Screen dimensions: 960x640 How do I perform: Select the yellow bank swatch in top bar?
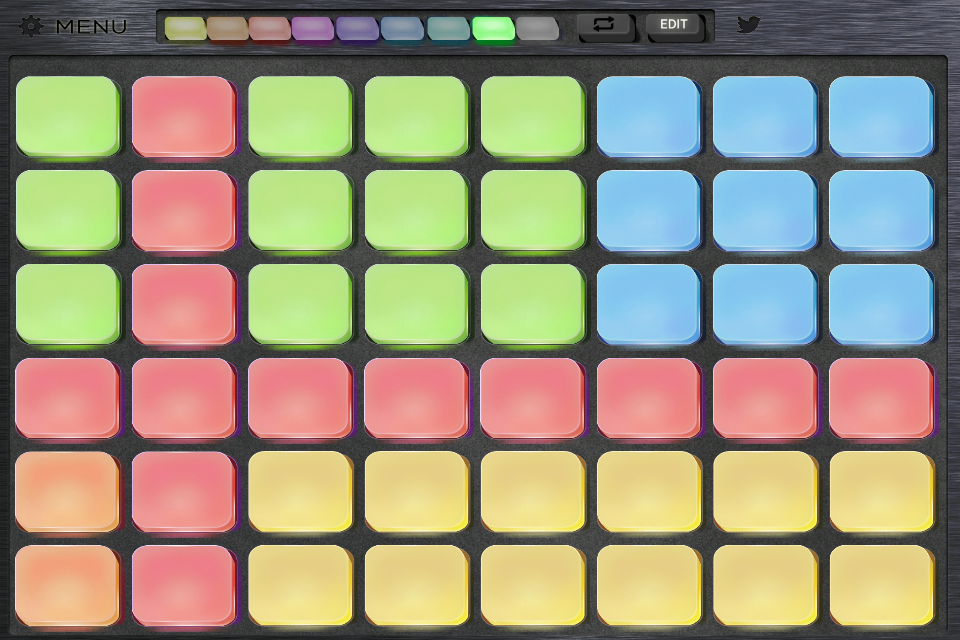(x=186, y=29)
